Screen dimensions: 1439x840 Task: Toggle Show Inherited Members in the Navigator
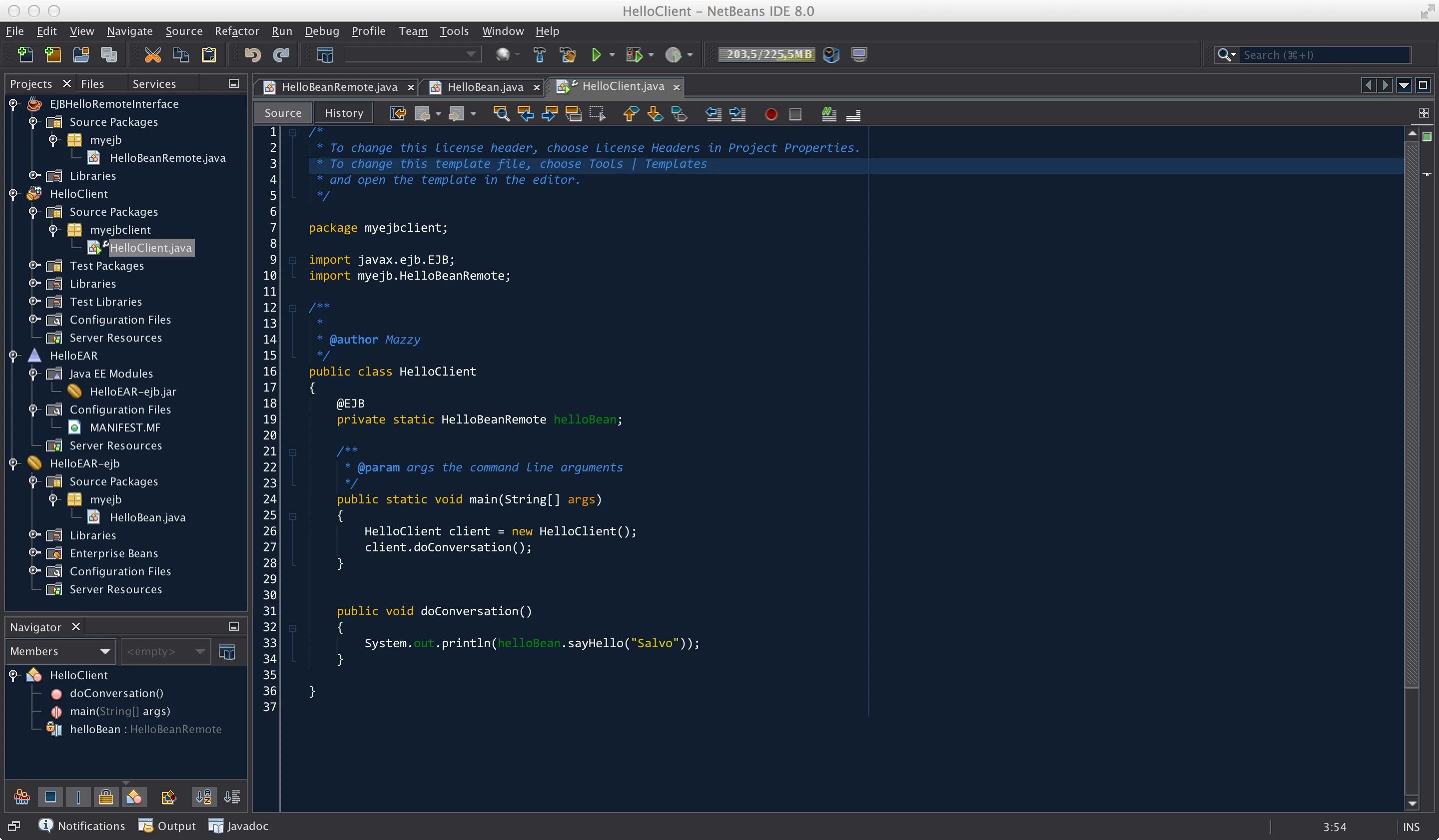[x=21, y=797]
